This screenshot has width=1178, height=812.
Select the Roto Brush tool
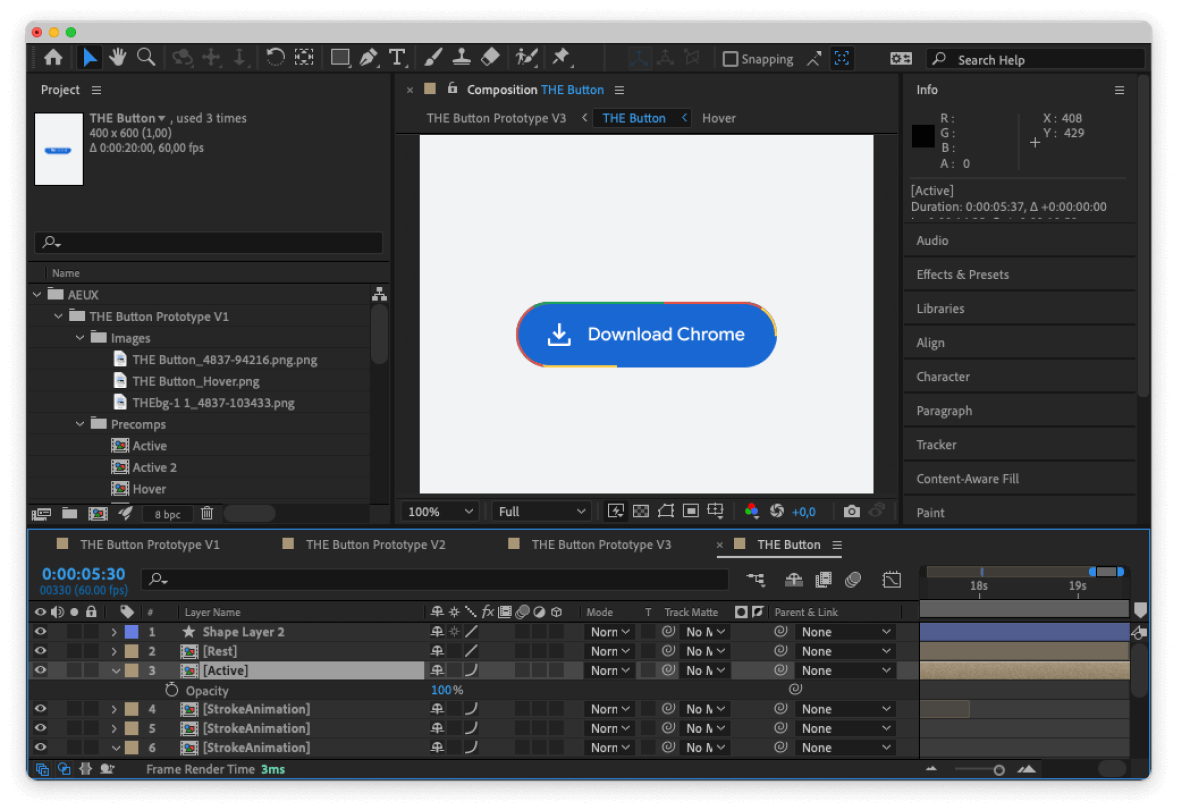[526, 58]
